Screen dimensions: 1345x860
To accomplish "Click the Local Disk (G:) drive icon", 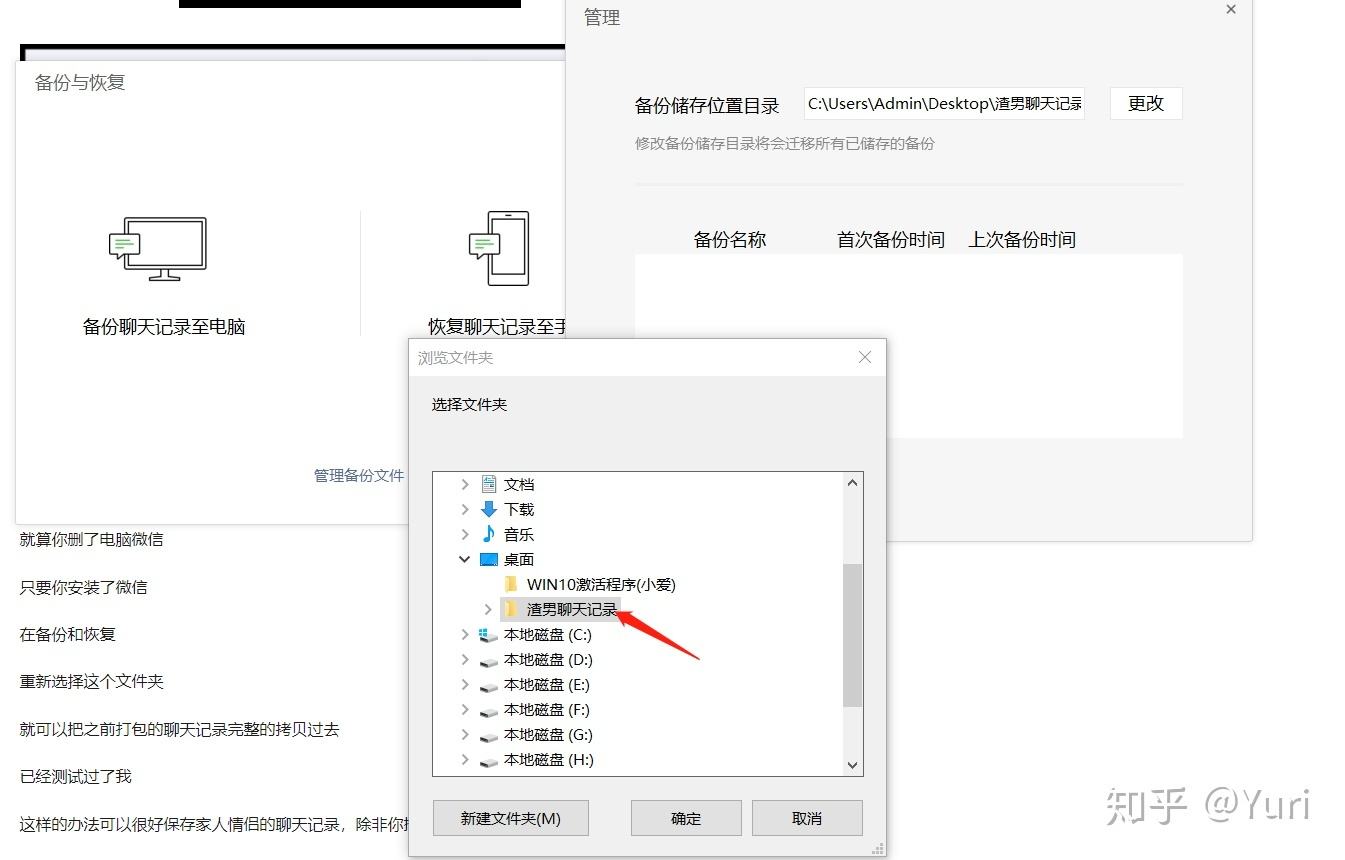I will [489, 735].
